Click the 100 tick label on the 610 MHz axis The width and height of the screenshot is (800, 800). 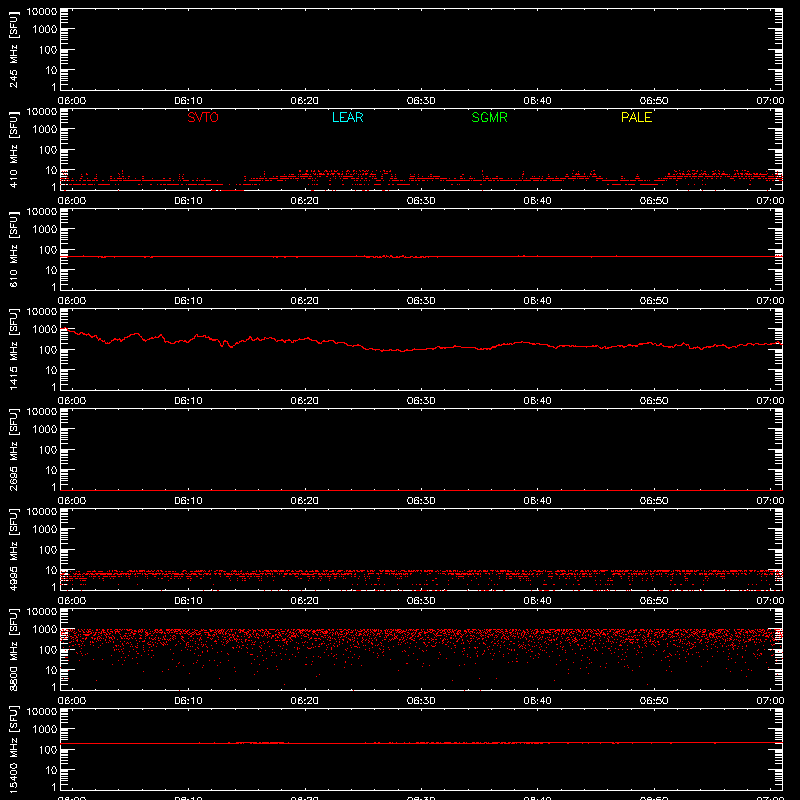click(48, 250)
